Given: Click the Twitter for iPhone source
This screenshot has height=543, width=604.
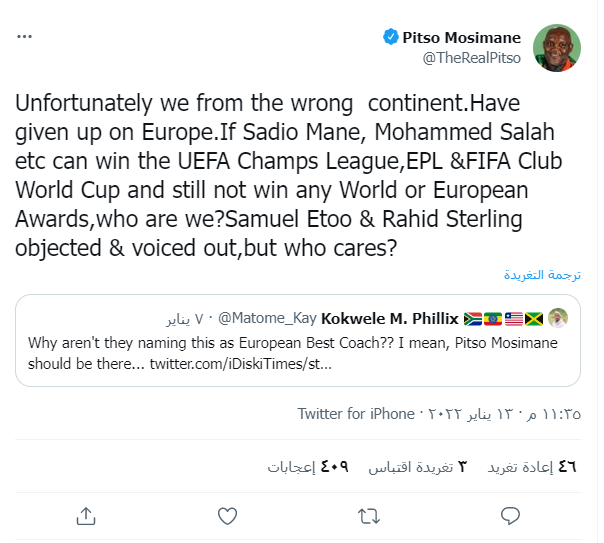Looking at the screenshot, I should (x=356, y=413).
